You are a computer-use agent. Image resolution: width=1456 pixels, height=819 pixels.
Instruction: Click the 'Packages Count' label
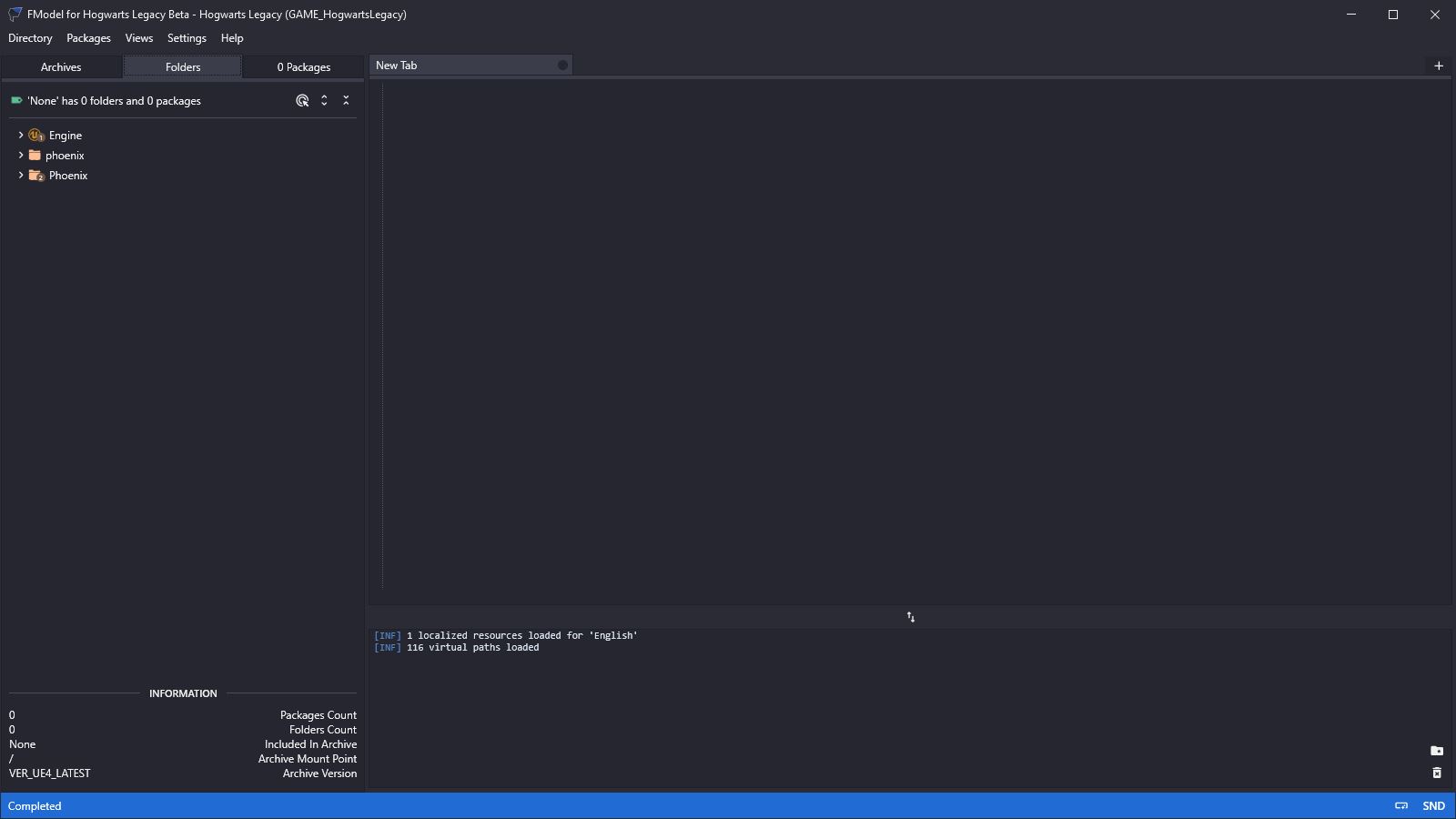[x=318, y=715]
